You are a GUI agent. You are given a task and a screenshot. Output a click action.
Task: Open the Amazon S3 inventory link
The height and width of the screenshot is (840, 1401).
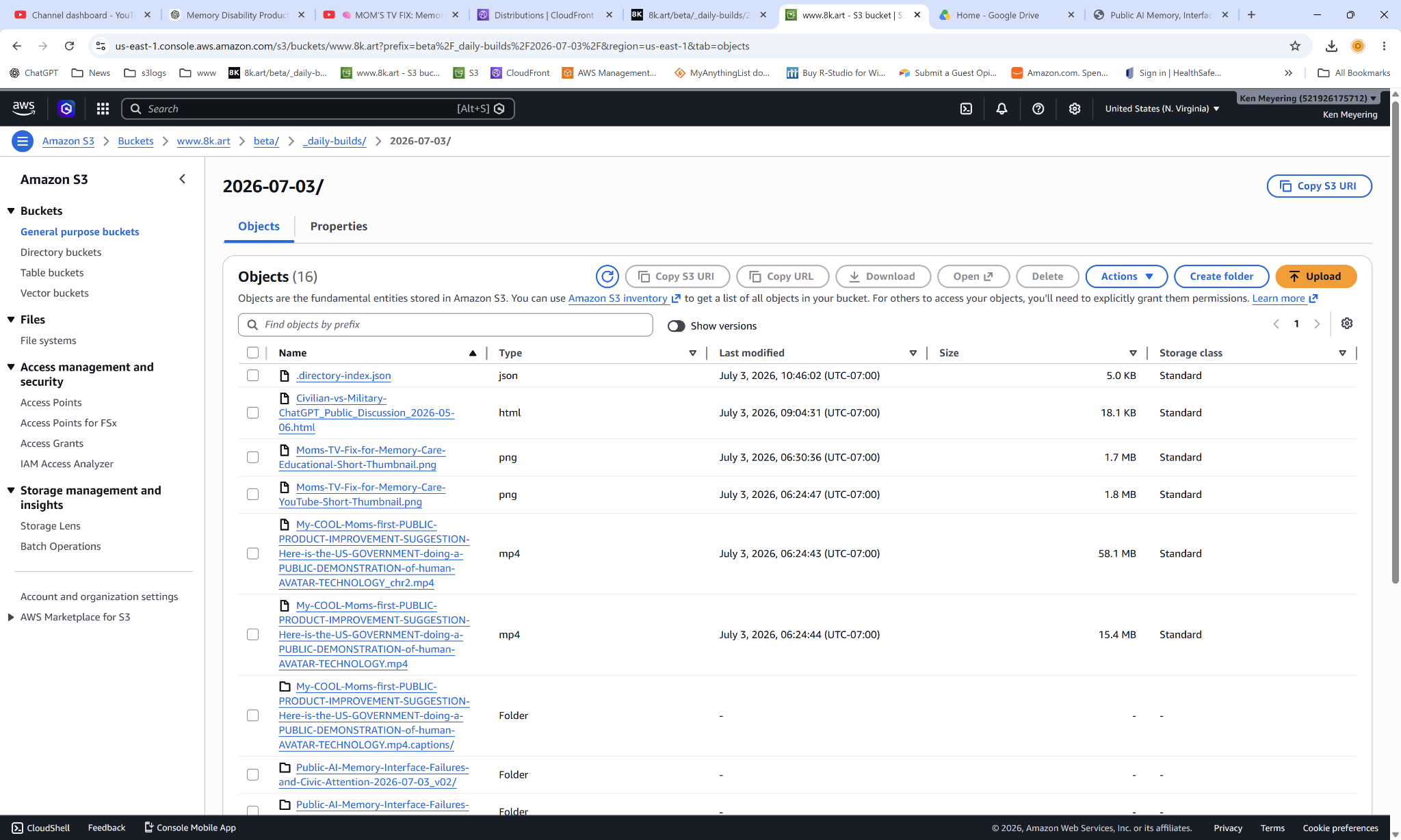(624, 298)
